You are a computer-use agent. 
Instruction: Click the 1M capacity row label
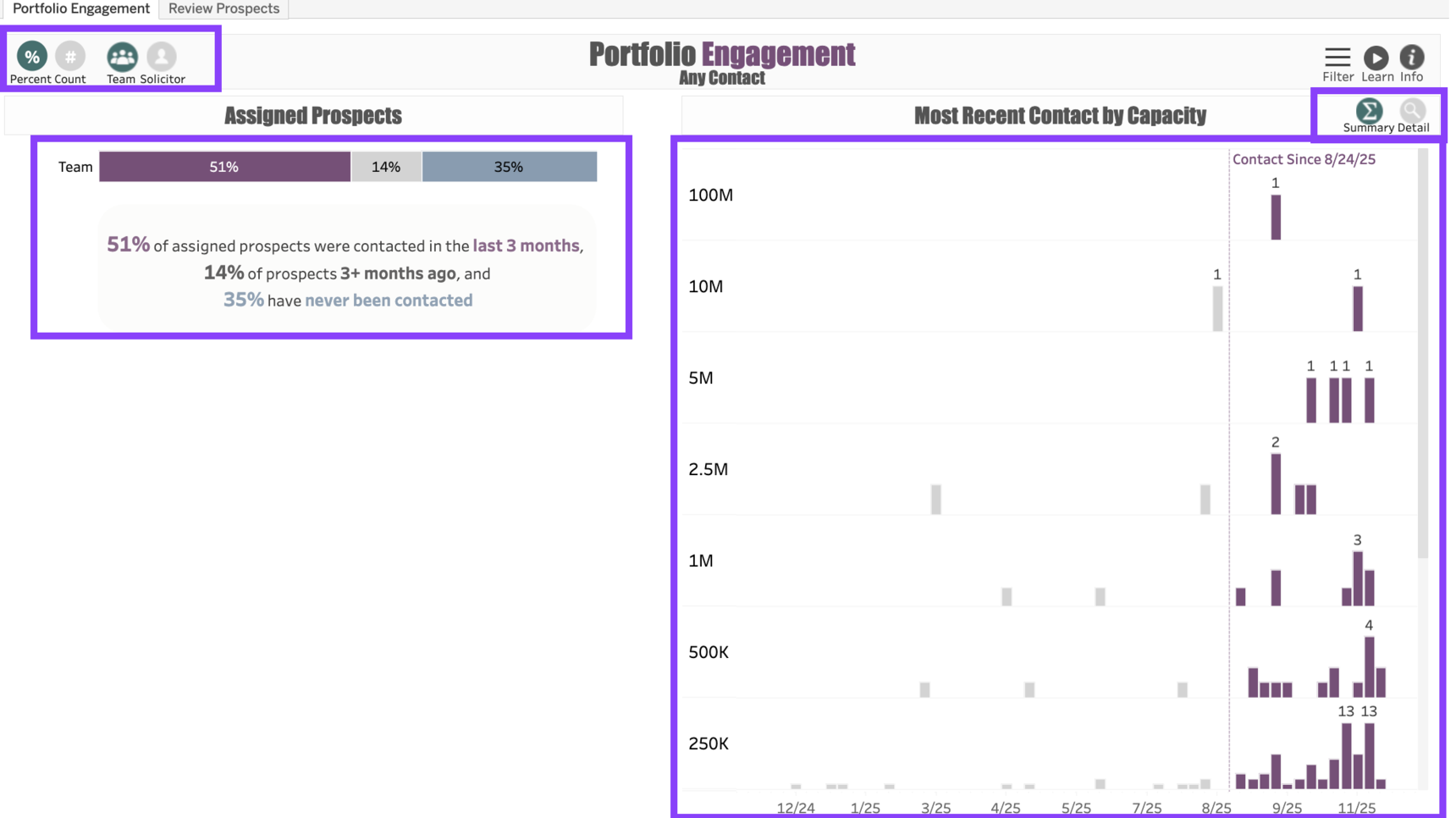click(x=701, y=561)
